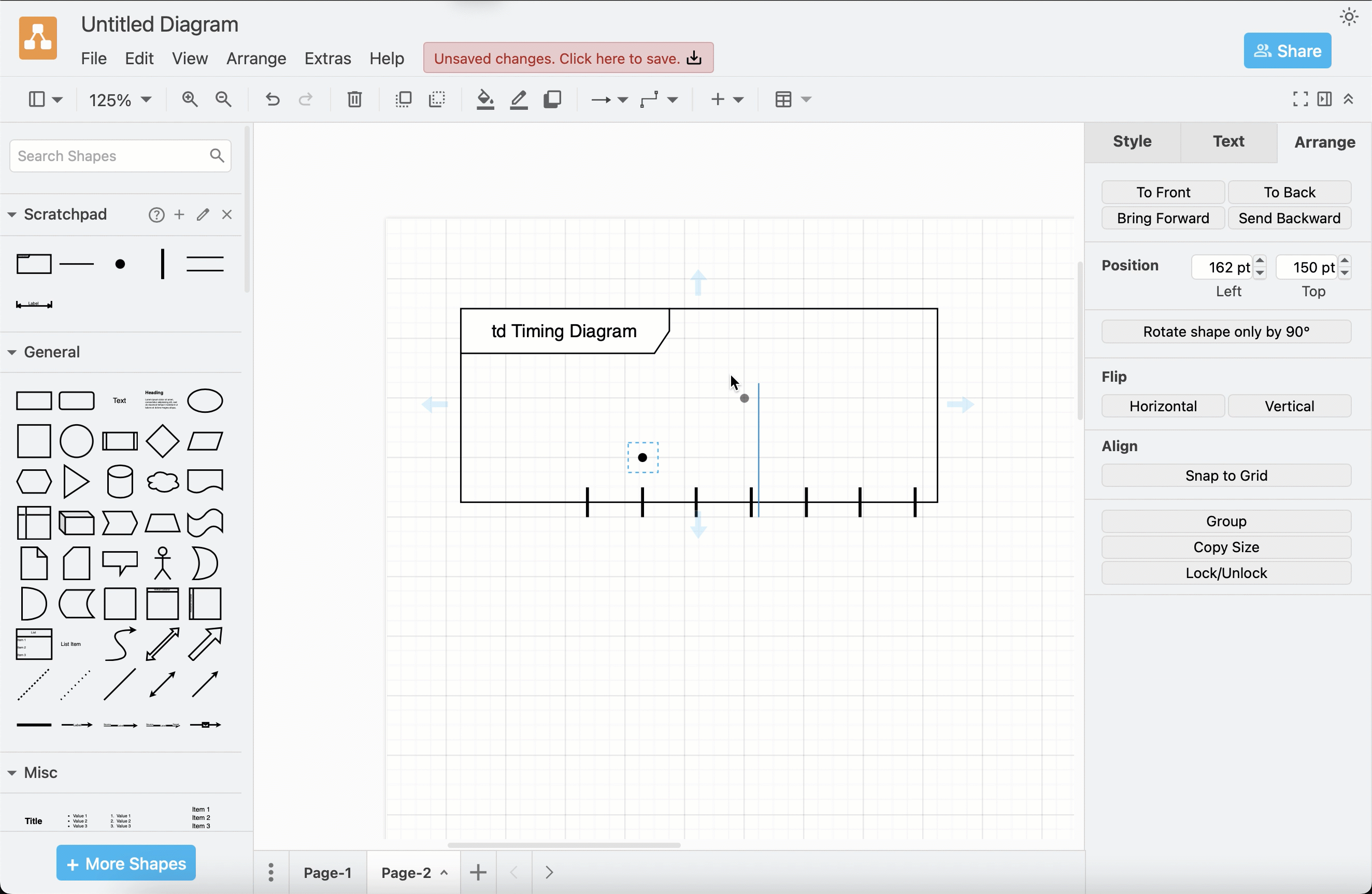The image size is (1372, 894).
Task: Delete the selected element
Action: (x=354, y=99)
